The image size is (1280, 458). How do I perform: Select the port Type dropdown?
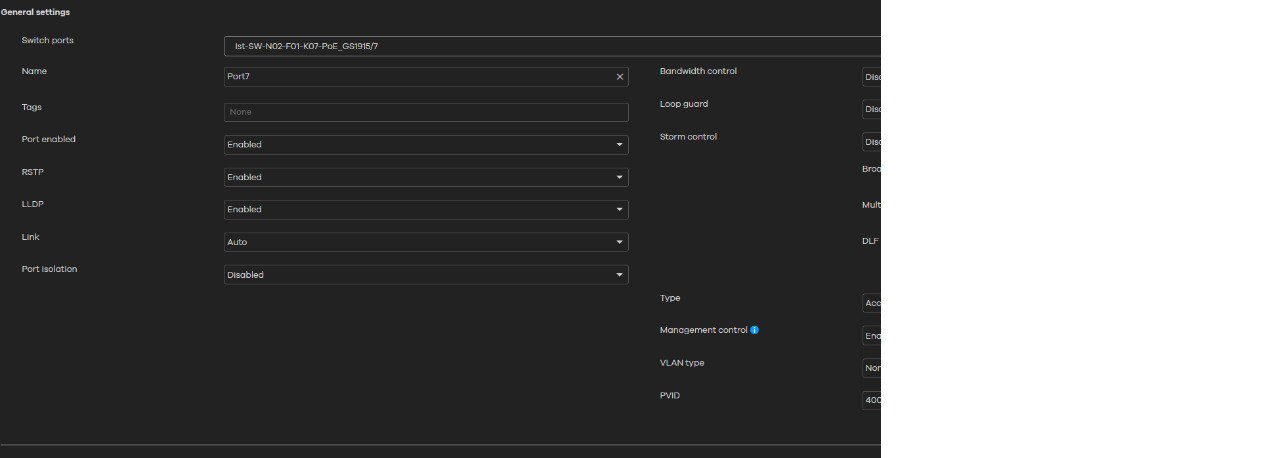[871, 303]
